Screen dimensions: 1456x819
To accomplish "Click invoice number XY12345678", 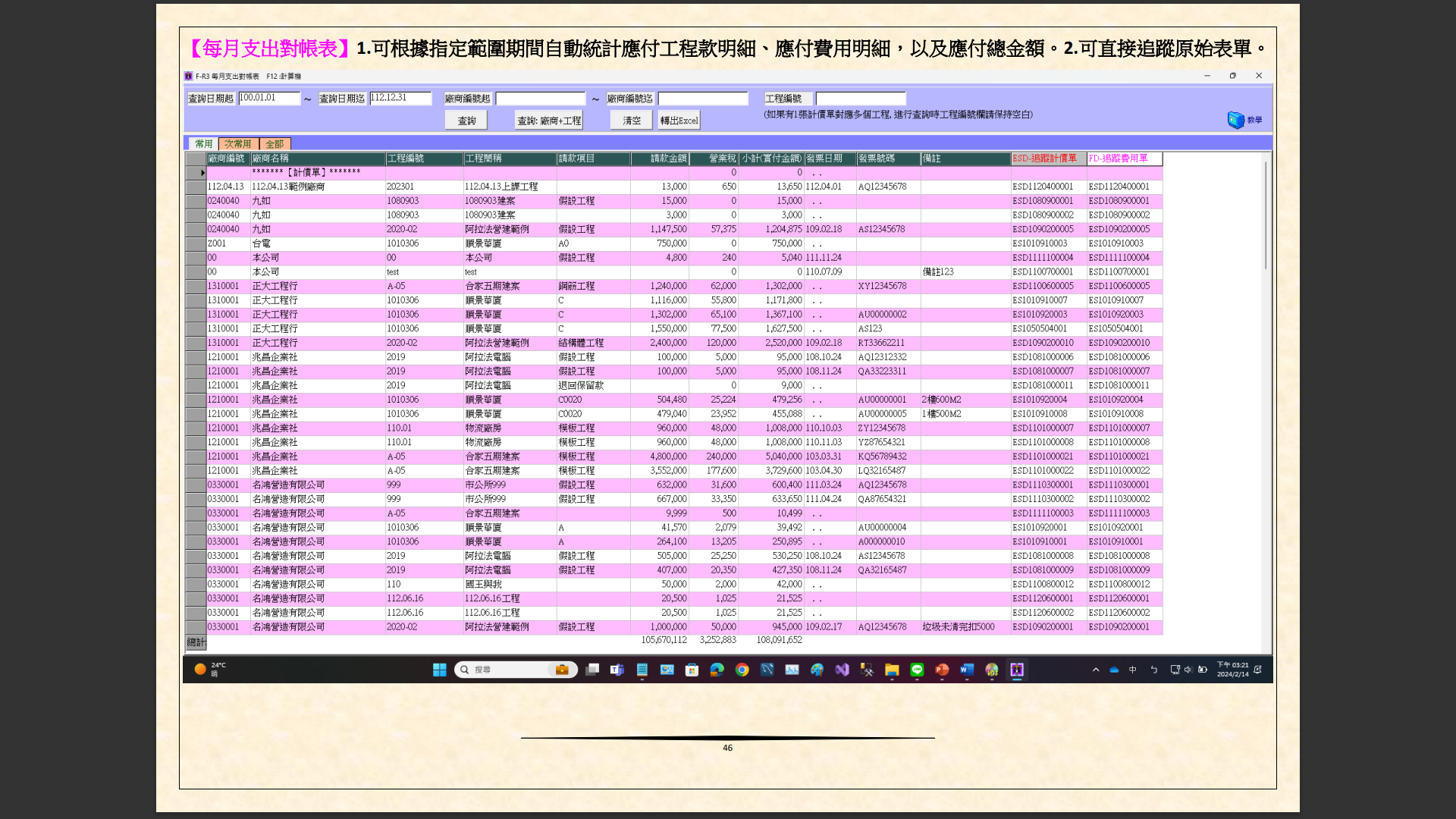I will click(882, 286).
